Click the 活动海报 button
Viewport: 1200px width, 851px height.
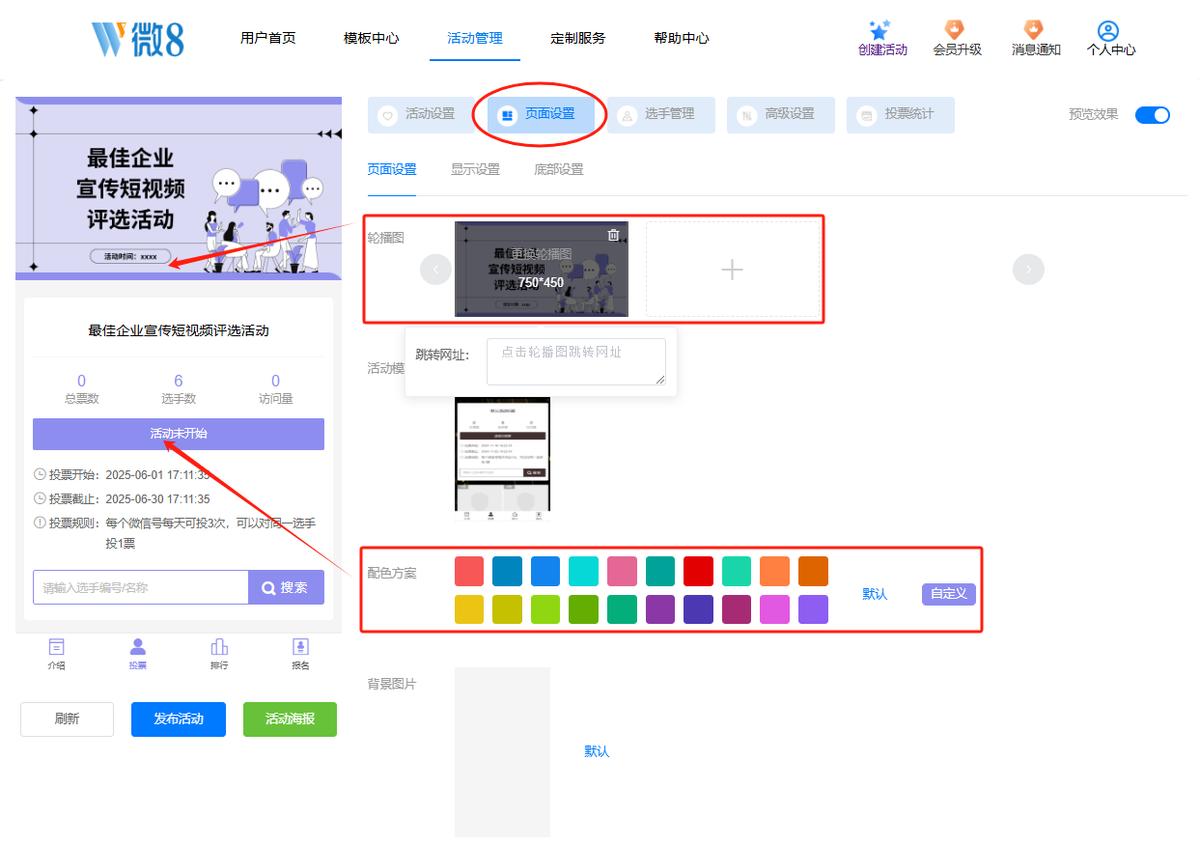point(290,719)
